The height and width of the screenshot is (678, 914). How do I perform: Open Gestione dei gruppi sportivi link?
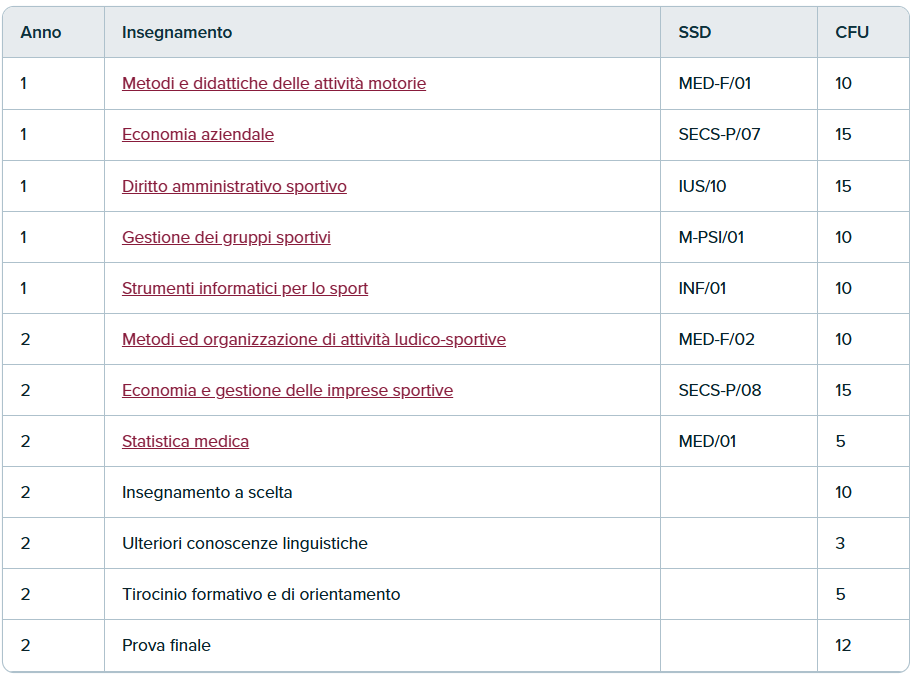(x=226, y=237)
